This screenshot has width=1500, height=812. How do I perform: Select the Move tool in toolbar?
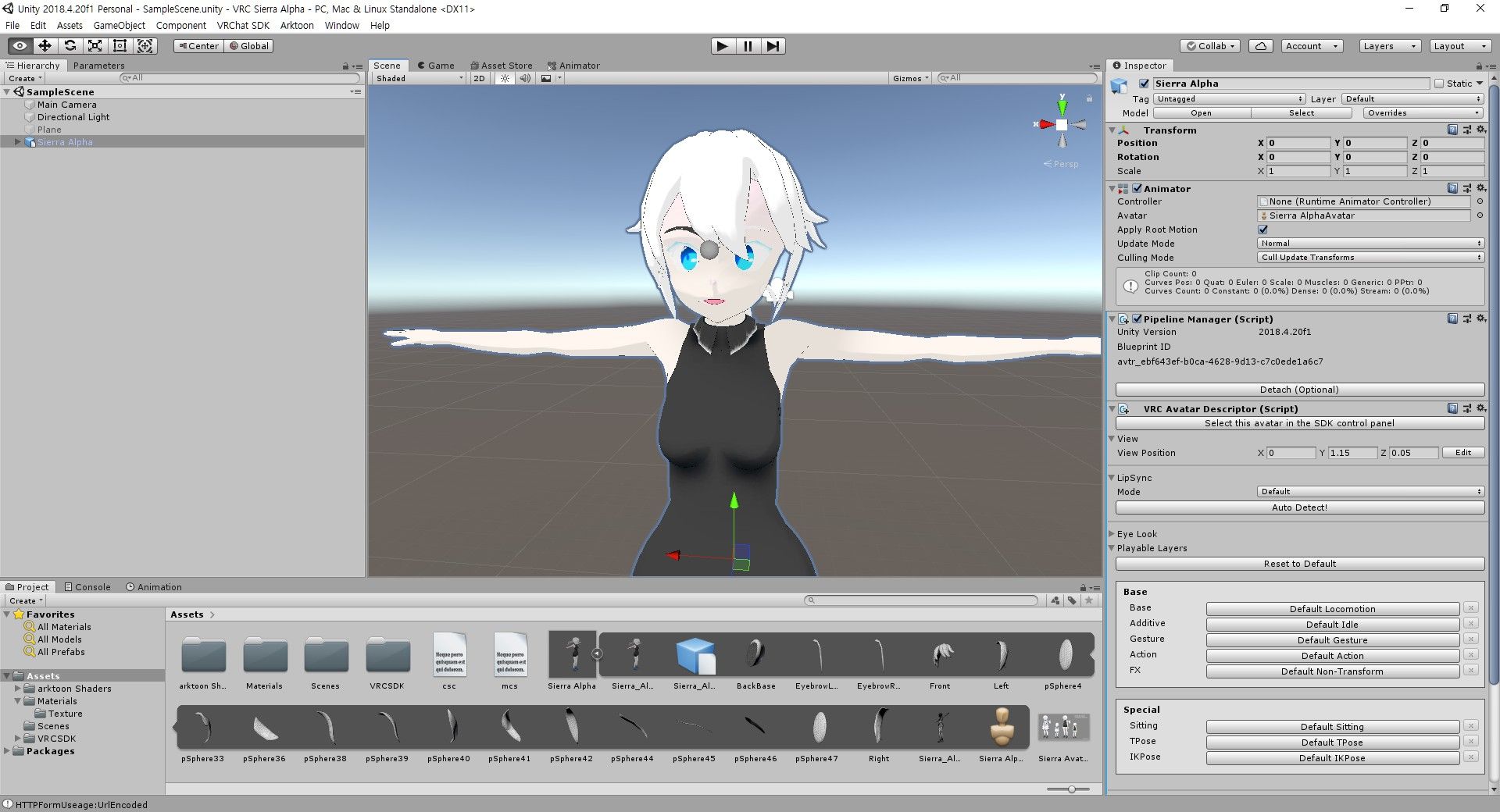pyautogui.click(x=45, y=46)
